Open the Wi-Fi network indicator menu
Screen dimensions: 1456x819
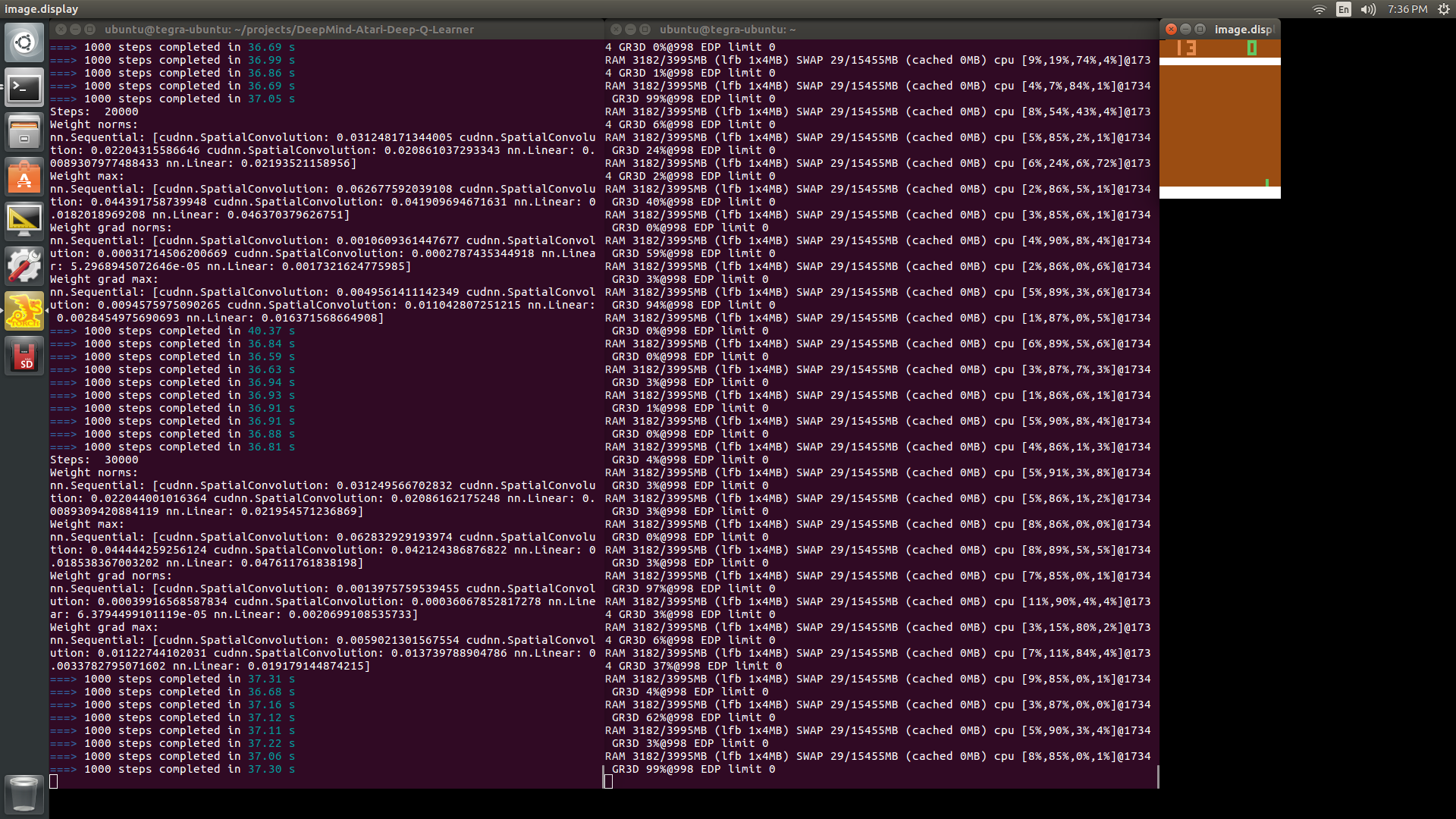click(x=1319, y=9)
